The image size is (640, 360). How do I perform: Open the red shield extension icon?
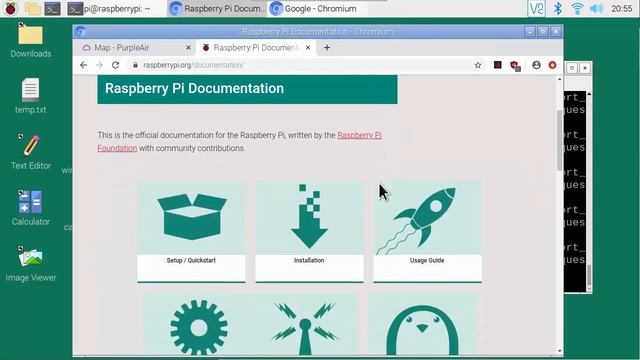pos(515,65)
